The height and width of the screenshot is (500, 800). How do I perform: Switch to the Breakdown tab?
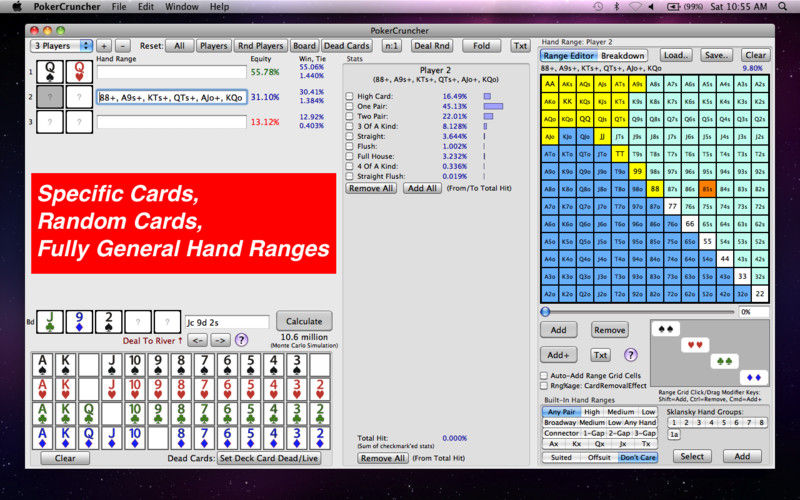(x=622, y=56)
